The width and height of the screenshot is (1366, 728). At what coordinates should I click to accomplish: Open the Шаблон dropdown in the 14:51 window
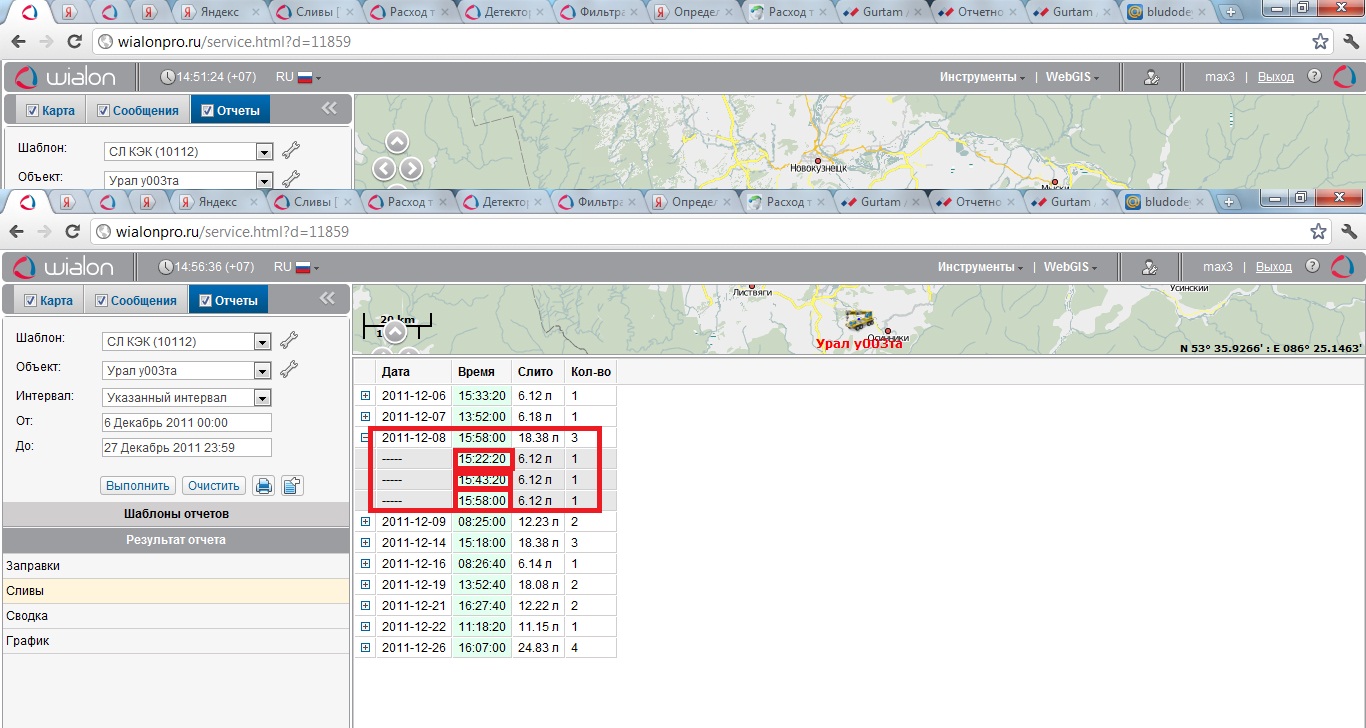[x=265, y=152]
